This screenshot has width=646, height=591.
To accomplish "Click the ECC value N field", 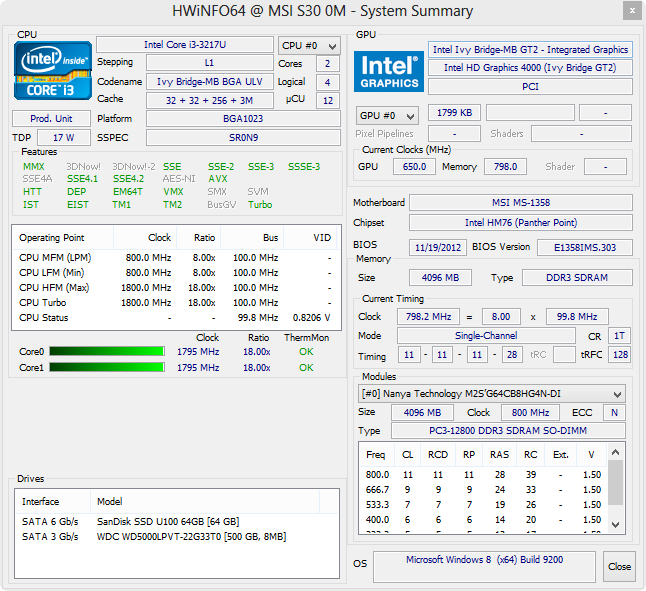I will click(614, 412).
